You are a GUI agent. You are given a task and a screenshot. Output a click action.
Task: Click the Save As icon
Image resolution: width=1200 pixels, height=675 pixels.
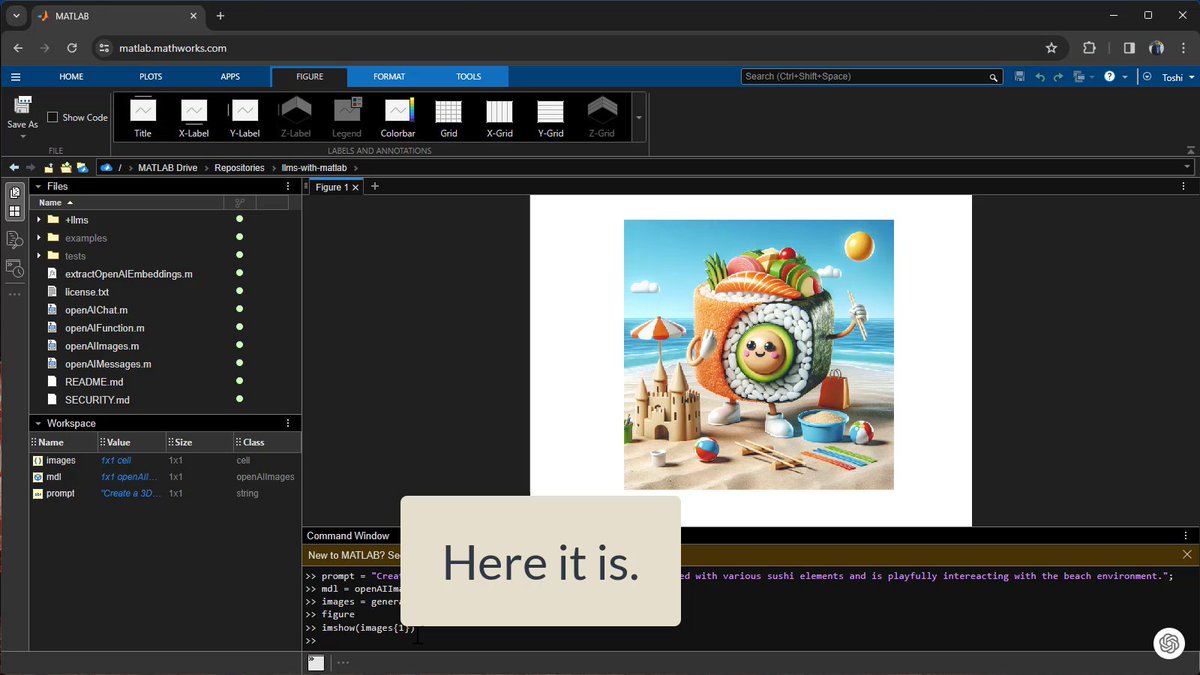tap(23, 106)
